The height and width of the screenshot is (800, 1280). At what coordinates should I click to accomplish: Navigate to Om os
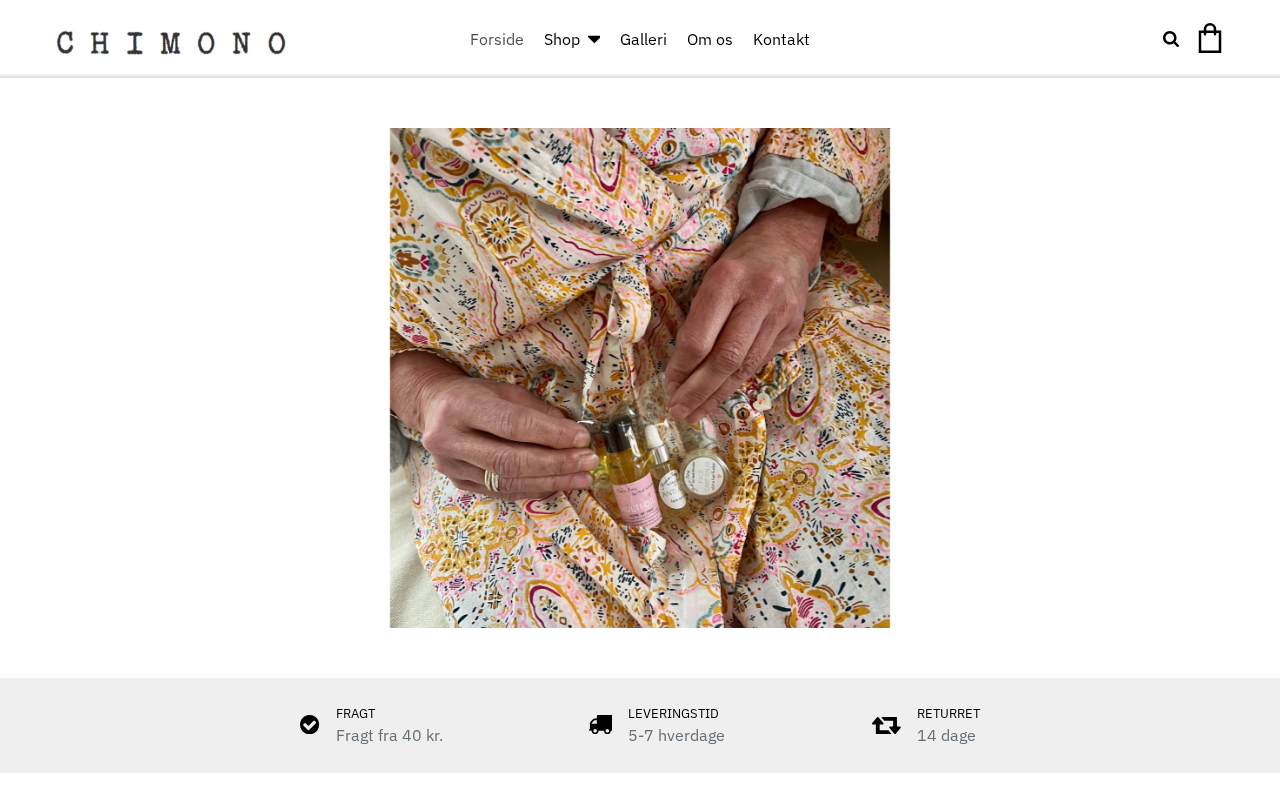[710, 39]
